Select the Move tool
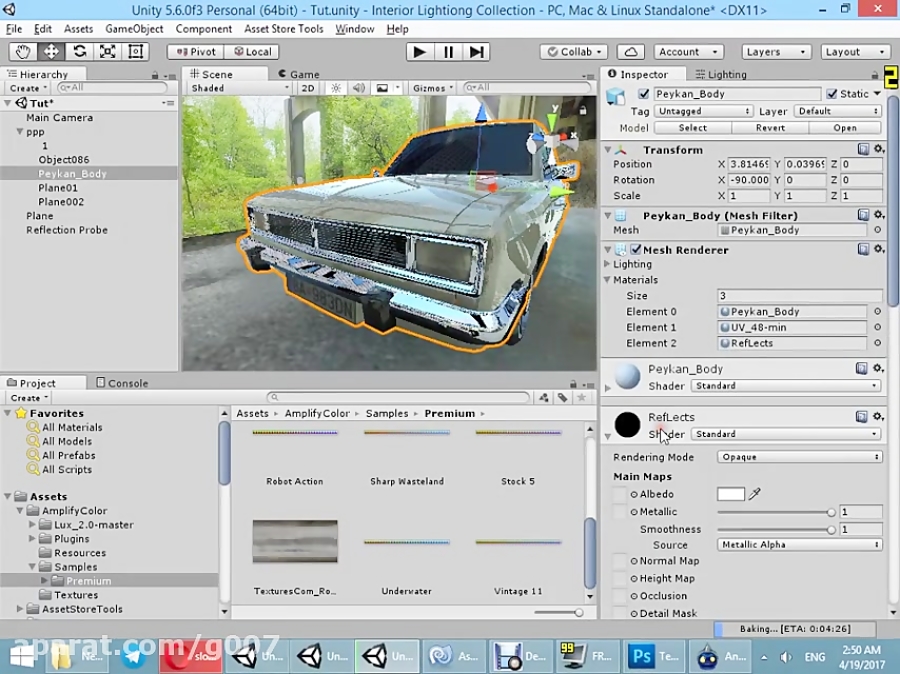The height and width of the screenshot is (674, 900). 50,51
